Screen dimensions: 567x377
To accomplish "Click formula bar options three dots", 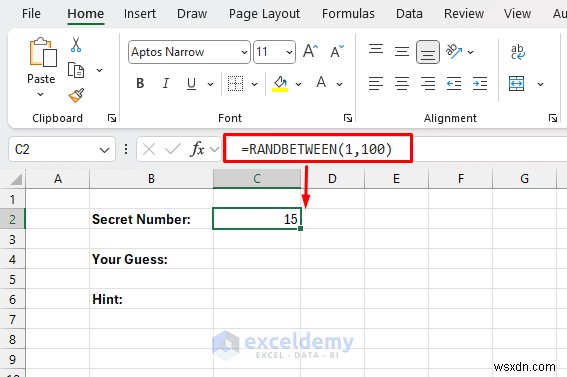I will (x=126, y=149).
